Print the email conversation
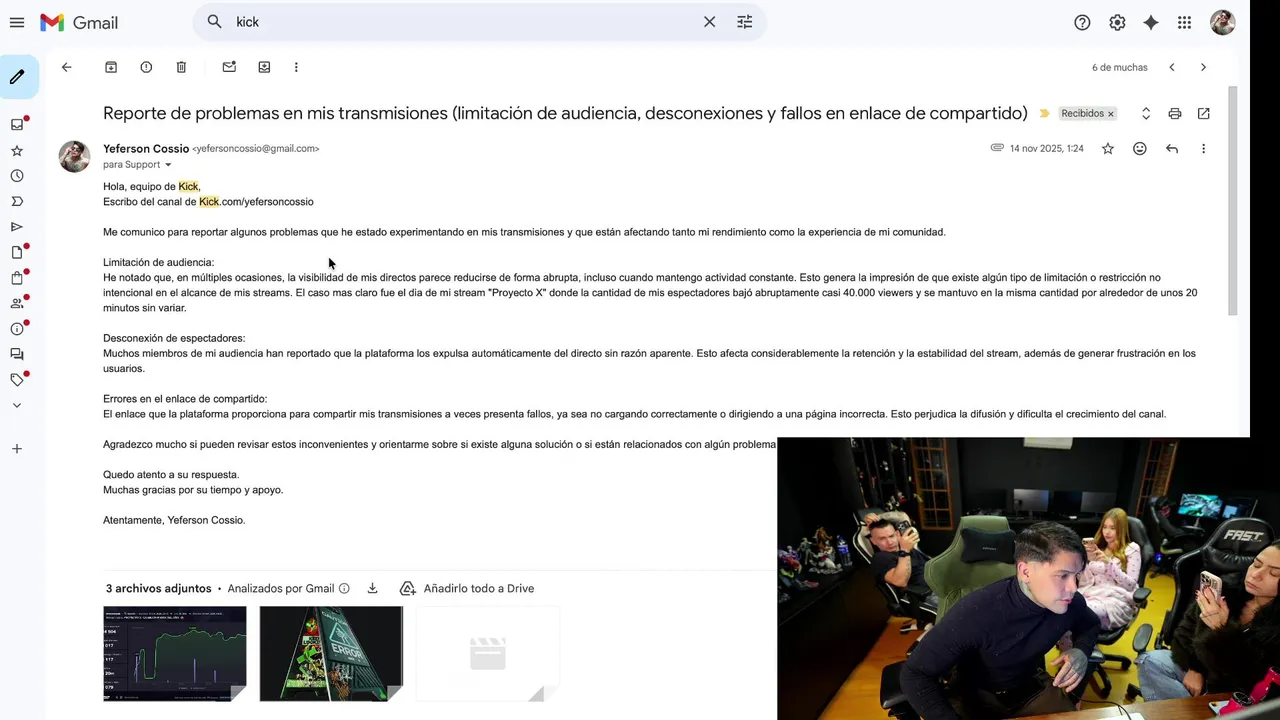Screen dimensions: 1280x720 click(x=1175, y=114)
